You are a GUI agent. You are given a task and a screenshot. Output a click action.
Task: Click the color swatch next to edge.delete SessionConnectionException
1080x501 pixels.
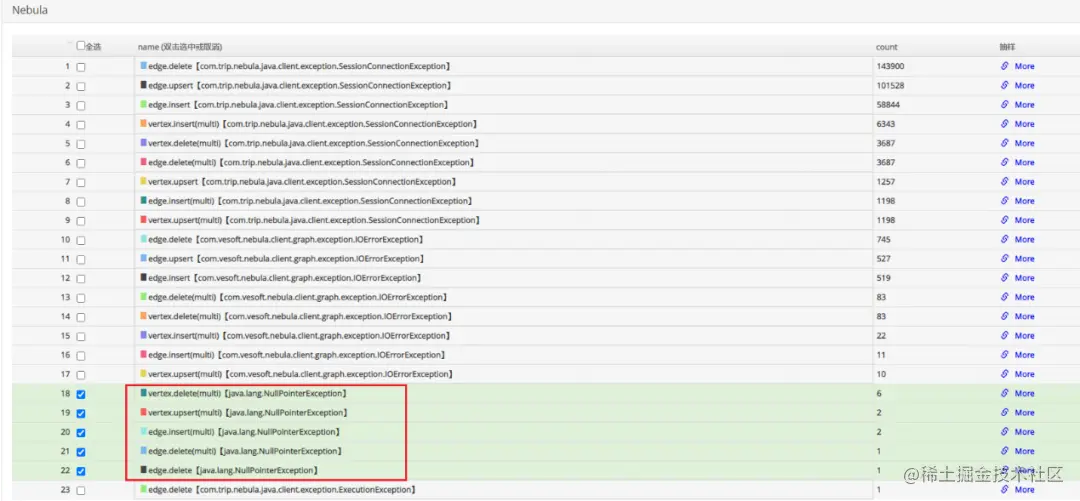click(x=144, y=65)
